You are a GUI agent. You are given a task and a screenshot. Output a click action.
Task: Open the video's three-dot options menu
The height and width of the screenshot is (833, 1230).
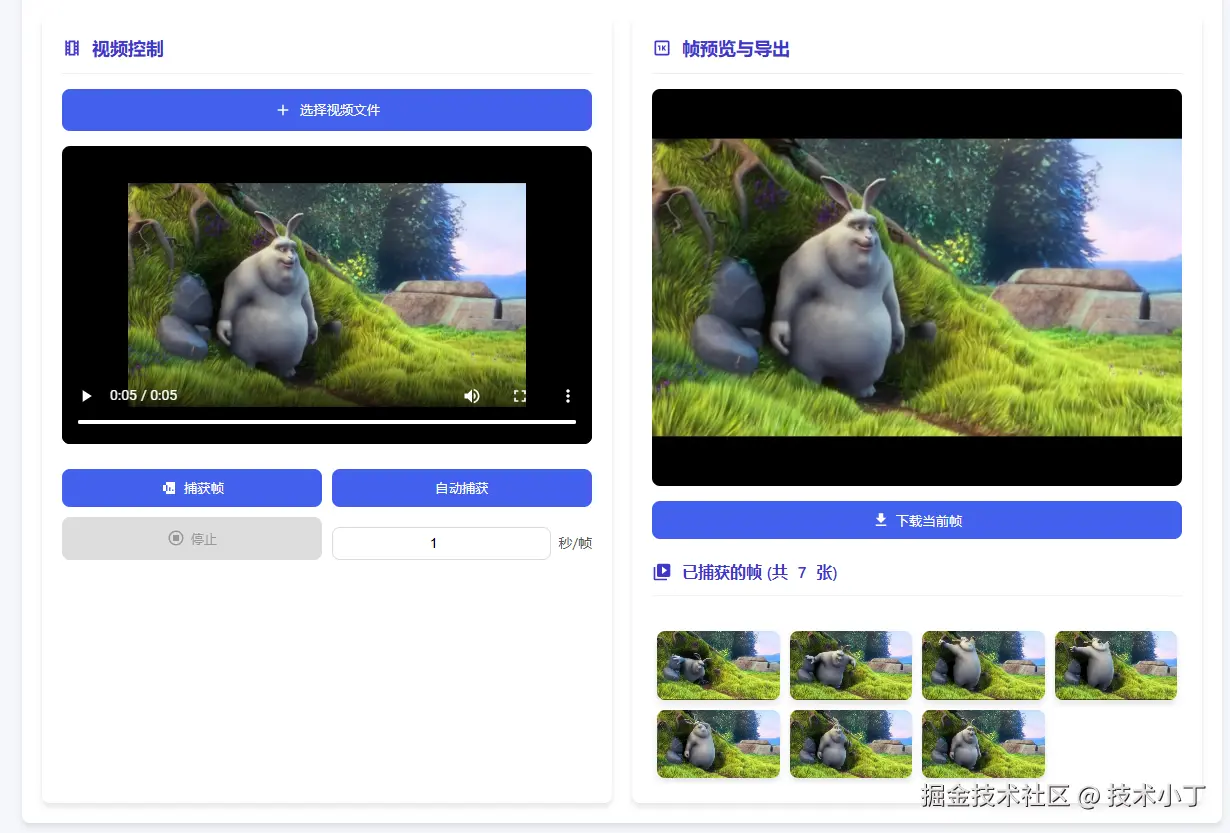pyautogui.click(x=568, y=396)
